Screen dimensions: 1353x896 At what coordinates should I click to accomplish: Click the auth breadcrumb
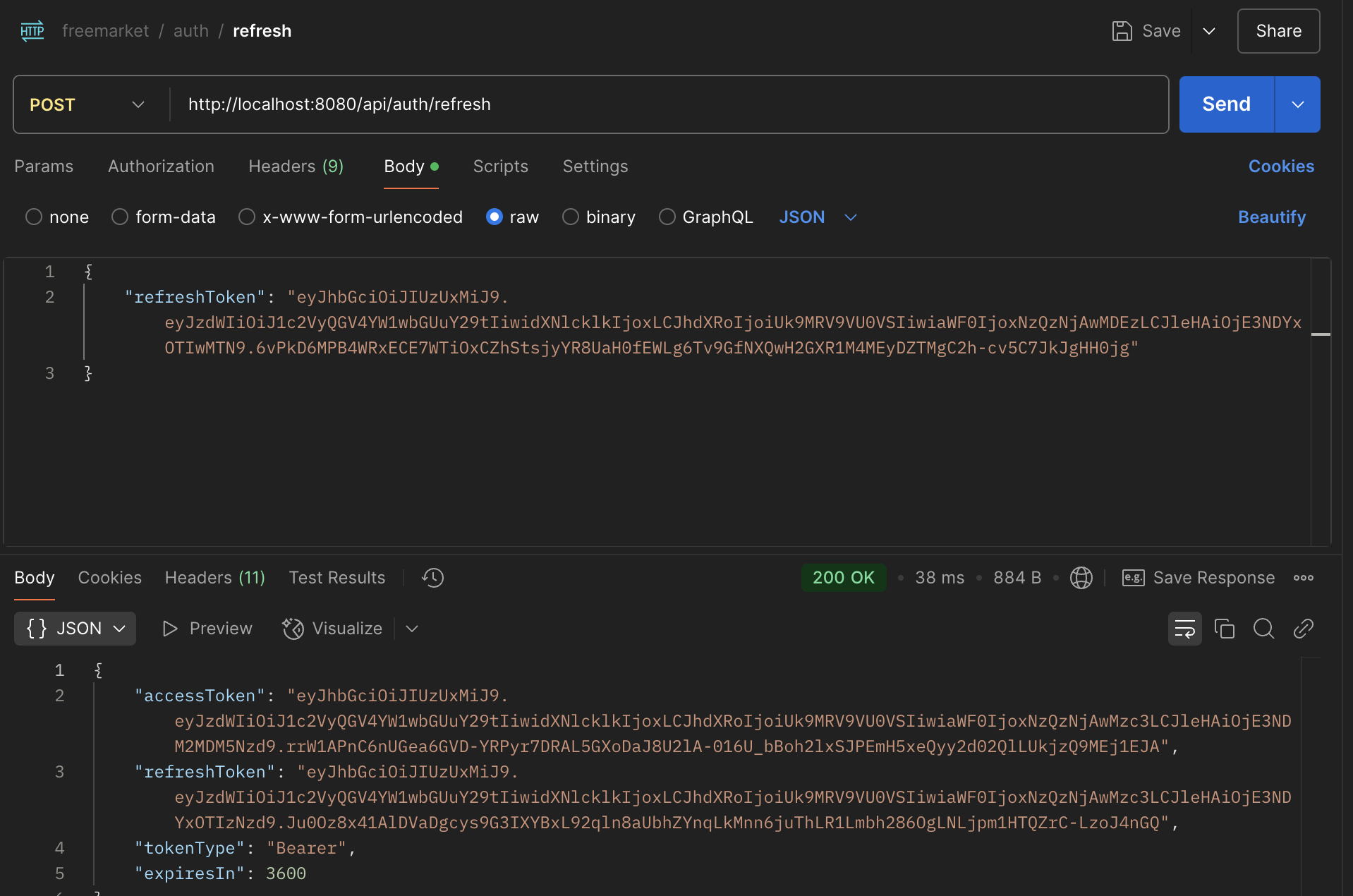tap(191, 31)
